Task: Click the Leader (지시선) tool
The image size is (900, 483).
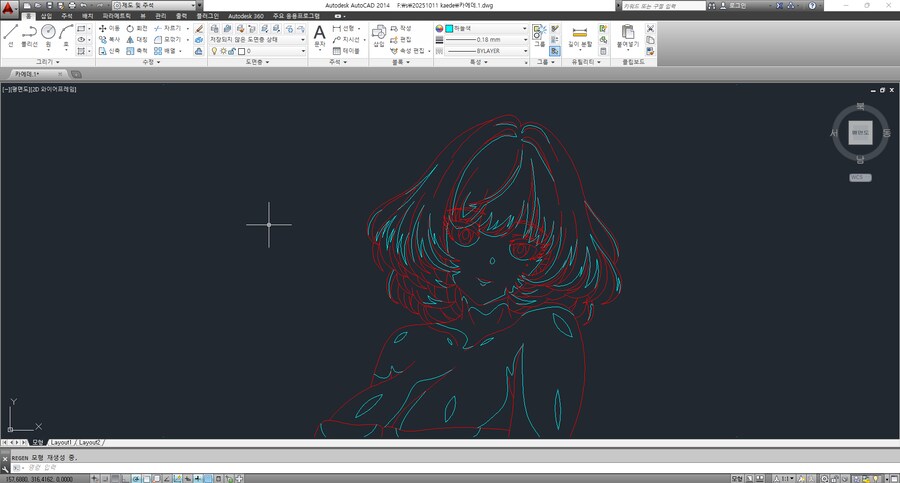Action: point(346,40)
